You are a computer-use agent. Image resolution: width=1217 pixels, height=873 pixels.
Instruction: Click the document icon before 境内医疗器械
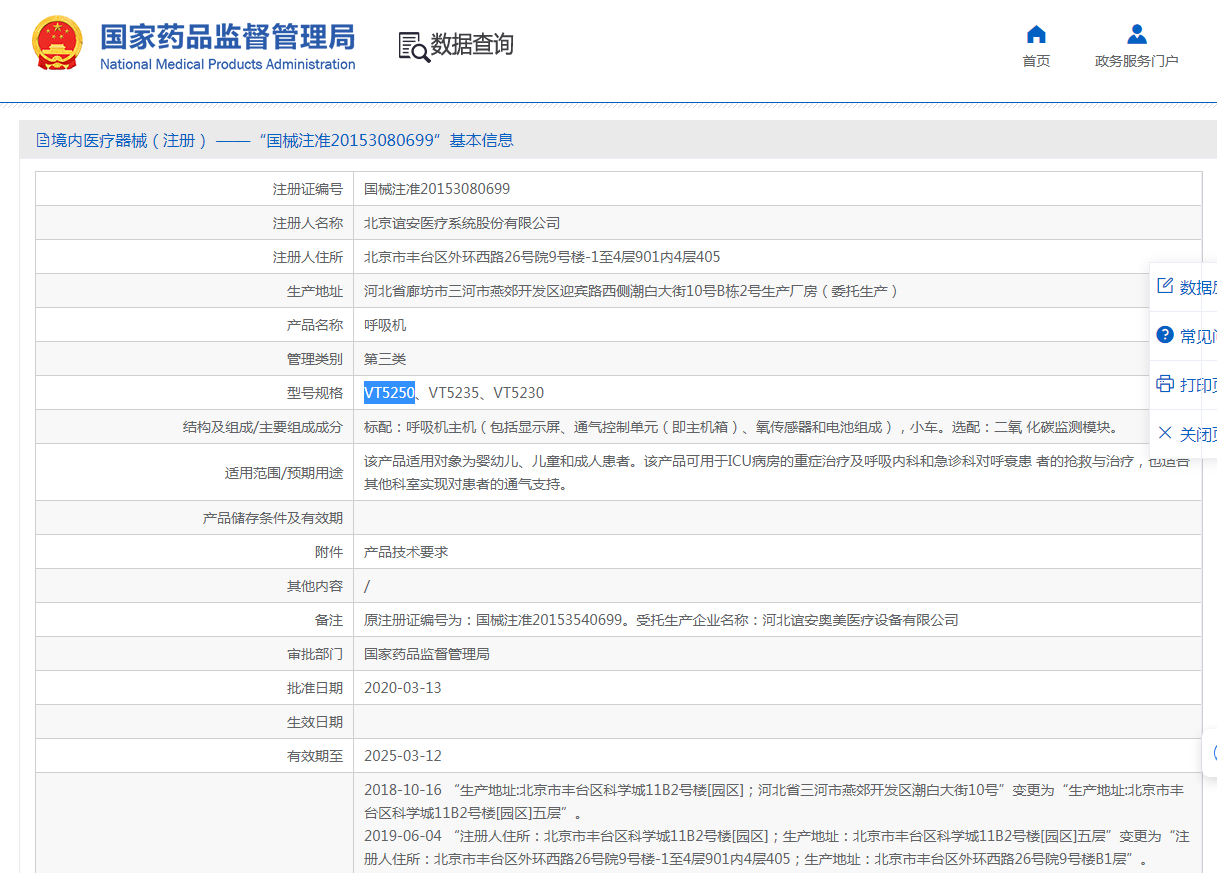[43, 140]
